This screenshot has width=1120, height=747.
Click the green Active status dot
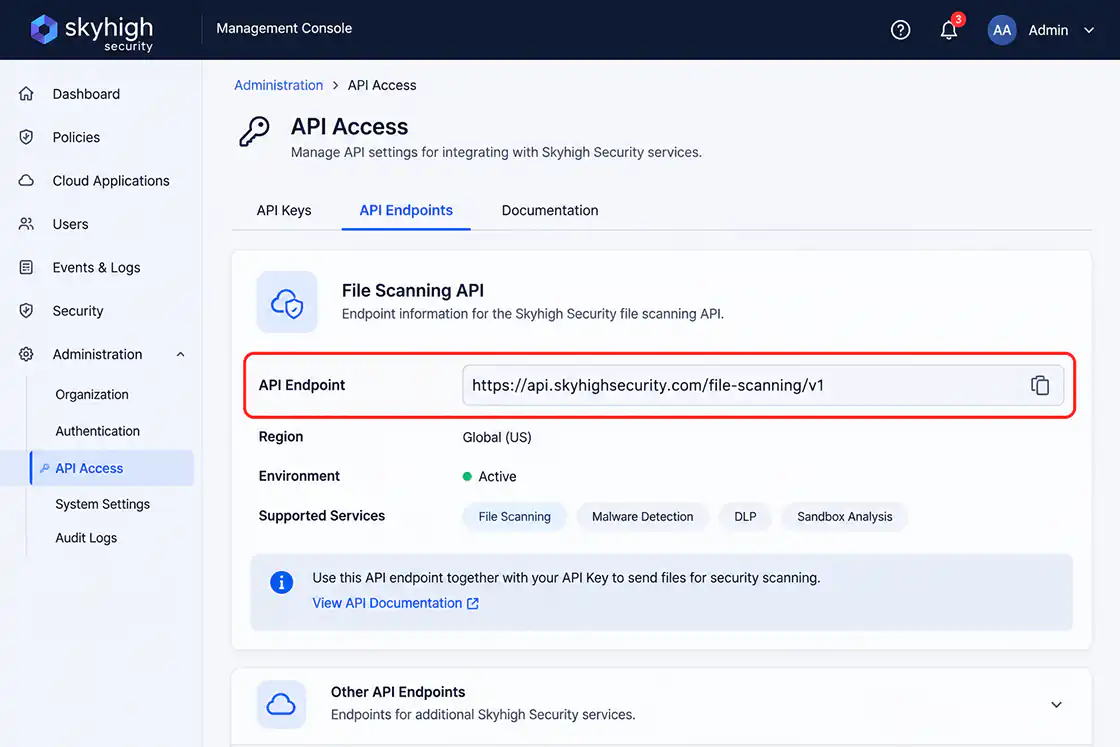[x=467, y=476]
